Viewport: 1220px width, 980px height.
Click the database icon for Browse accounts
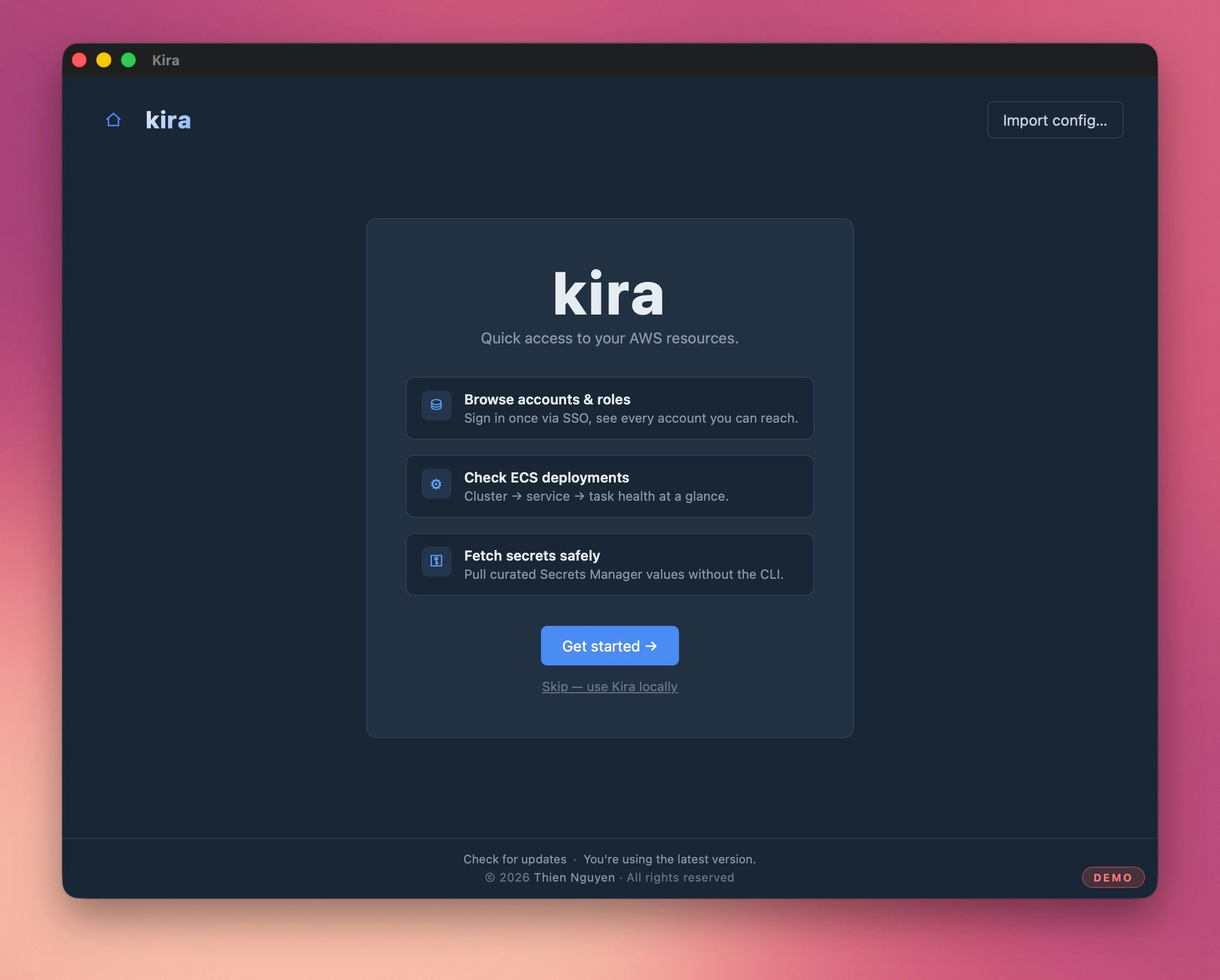[x=436, y=405]
